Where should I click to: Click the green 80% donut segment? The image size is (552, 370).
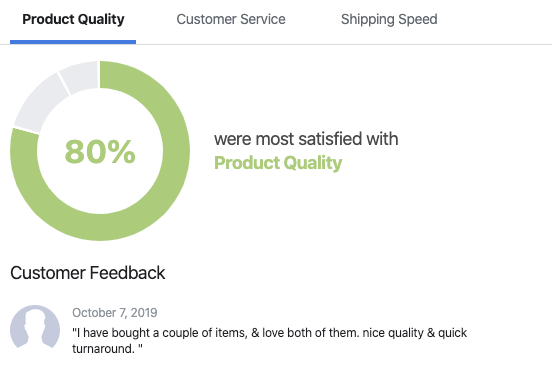click(x=176, y=151)
